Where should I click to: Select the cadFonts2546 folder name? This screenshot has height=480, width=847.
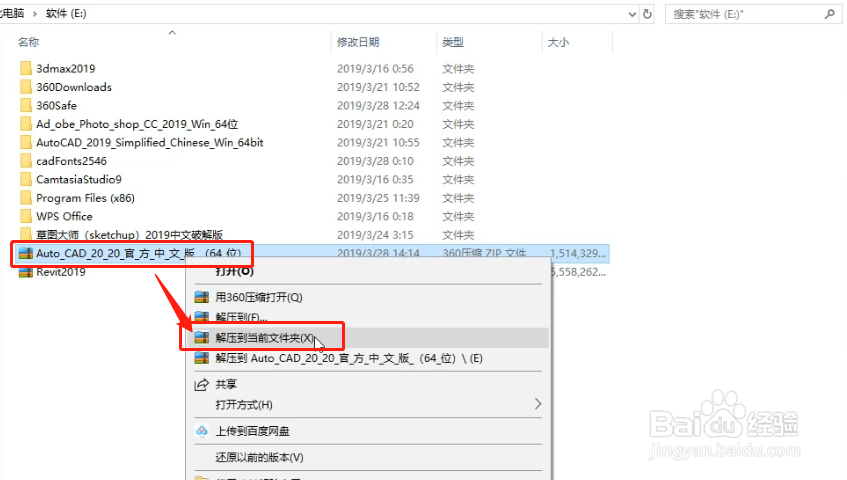click(71, 161)
